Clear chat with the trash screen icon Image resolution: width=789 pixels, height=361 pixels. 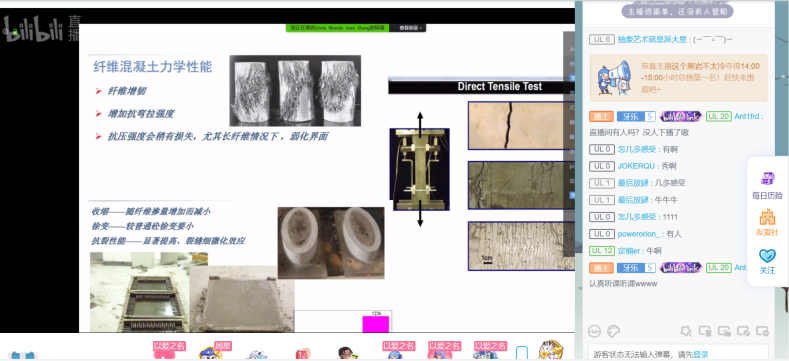tap(705, 331)
